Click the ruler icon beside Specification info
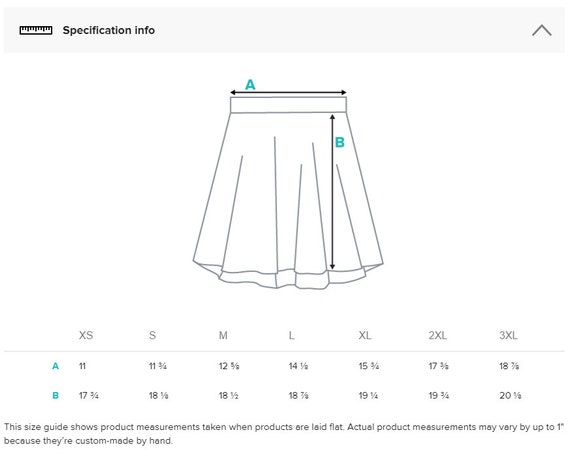570x460 pixels. tap(36, 30)
